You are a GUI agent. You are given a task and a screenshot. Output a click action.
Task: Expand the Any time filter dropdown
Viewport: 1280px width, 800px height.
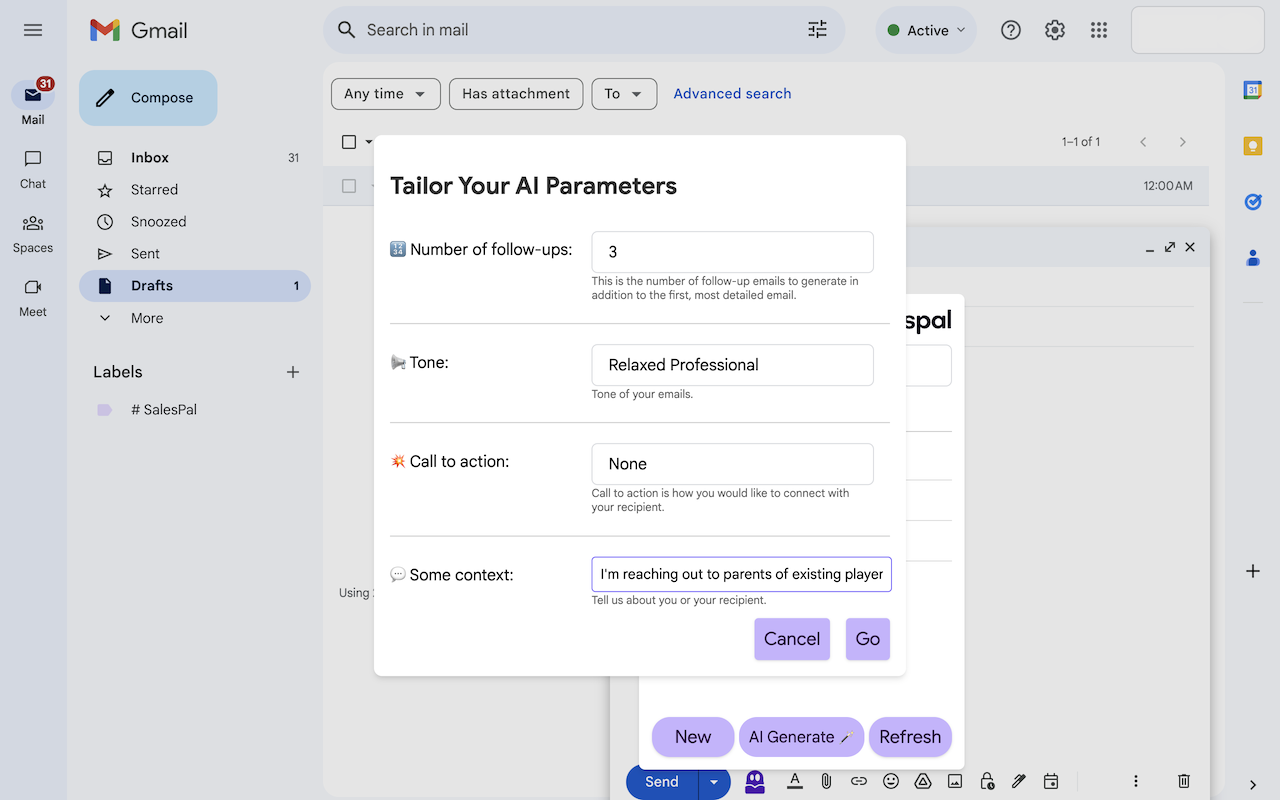[385, 94]
